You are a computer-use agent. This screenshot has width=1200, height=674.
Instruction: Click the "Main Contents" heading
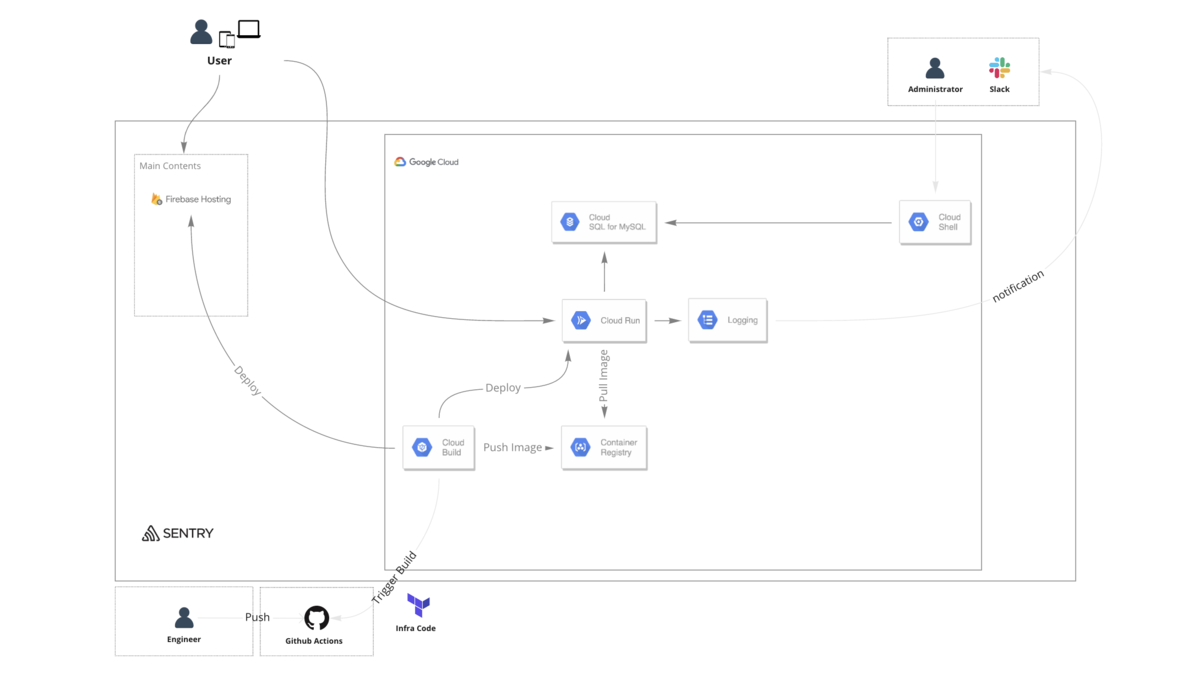point(170,166)
